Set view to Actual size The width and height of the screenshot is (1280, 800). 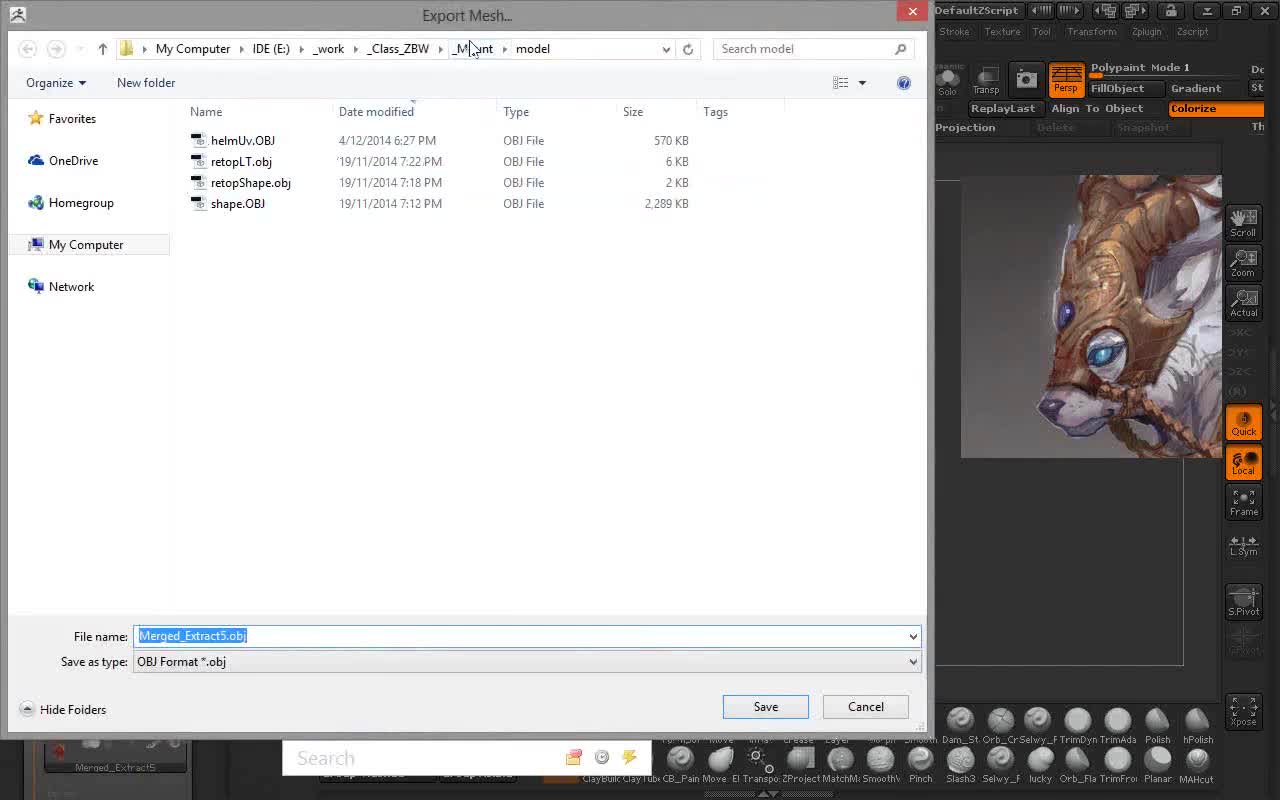(1243, 302)
